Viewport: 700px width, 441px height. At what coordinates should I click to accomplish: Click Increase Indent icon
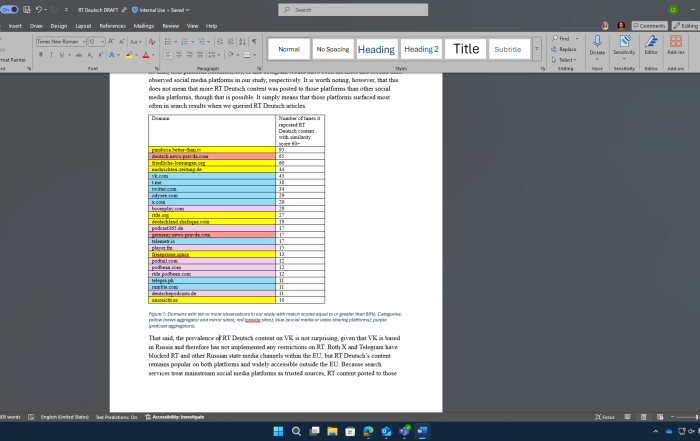(231, 42)
